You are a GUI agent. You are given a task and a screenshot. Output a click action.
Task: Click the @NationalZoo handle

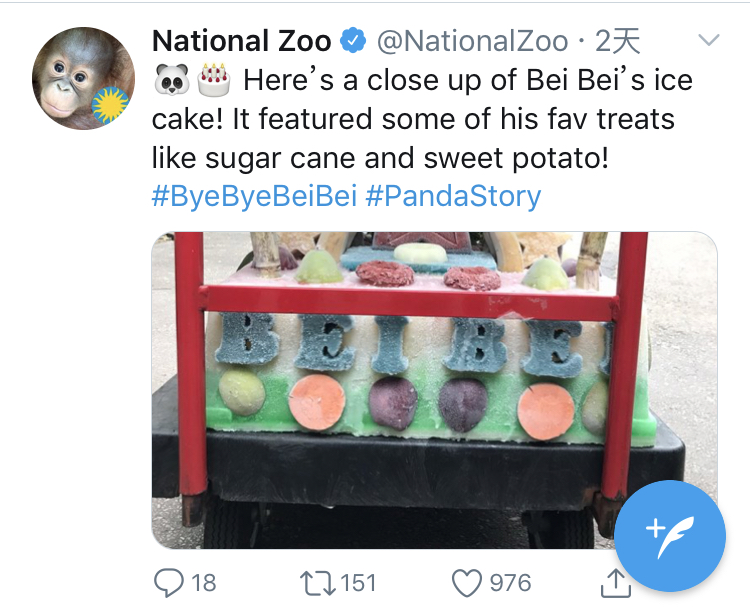472,41
